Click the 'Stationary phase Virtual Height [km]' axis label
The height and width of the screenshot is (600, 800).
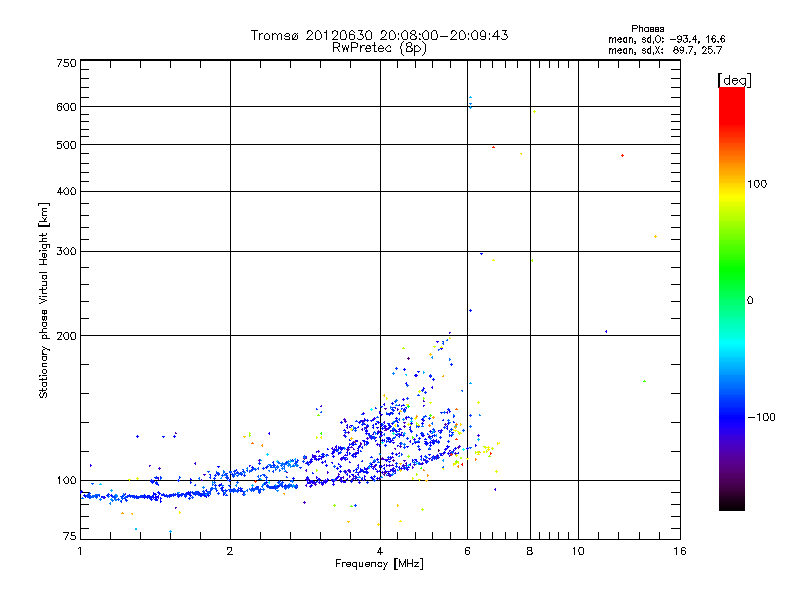click(x=44, y=300)
